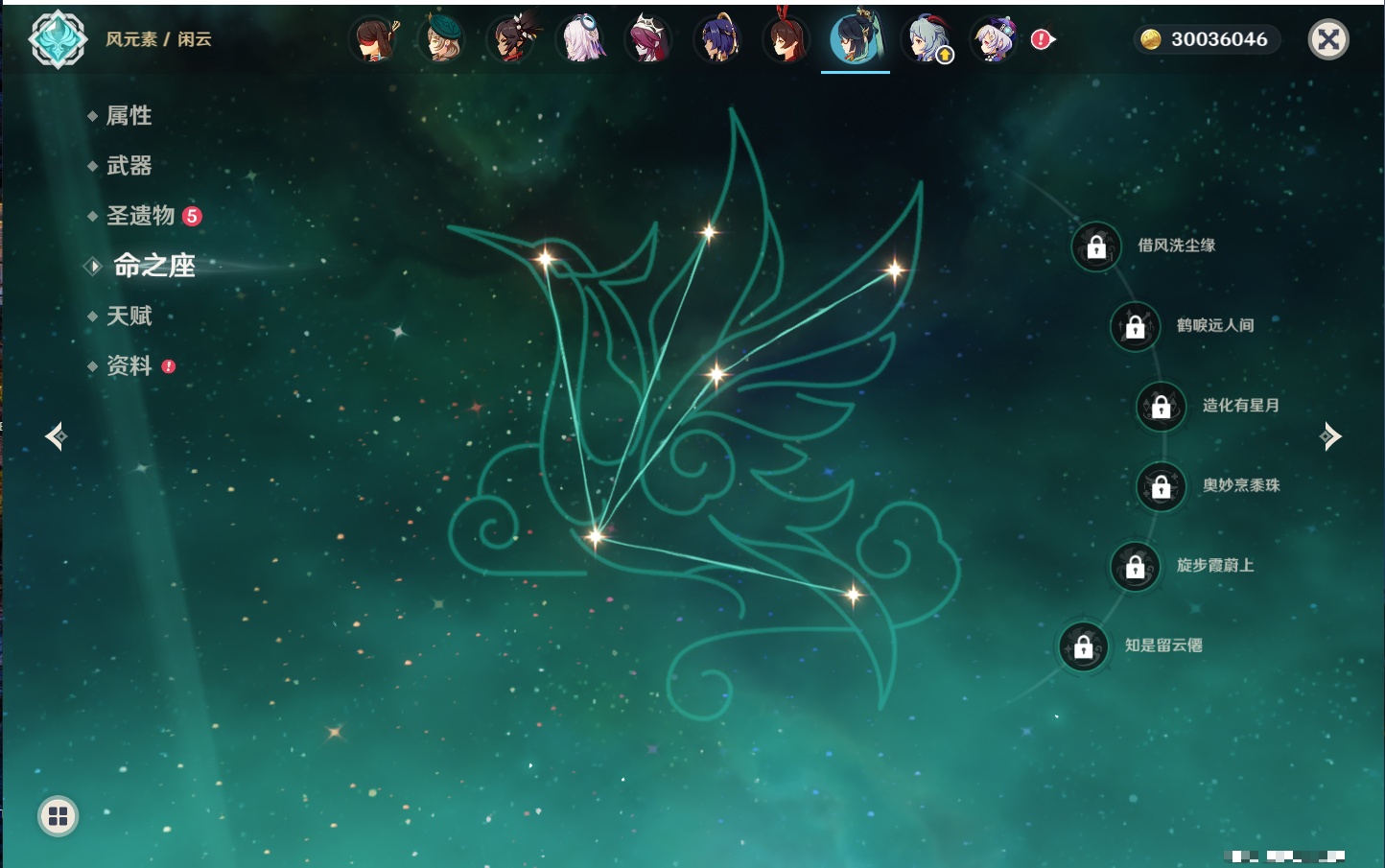Switch to Amber's avatar with red ribbon
1385x868 pixels.
[x=786, y=39]
